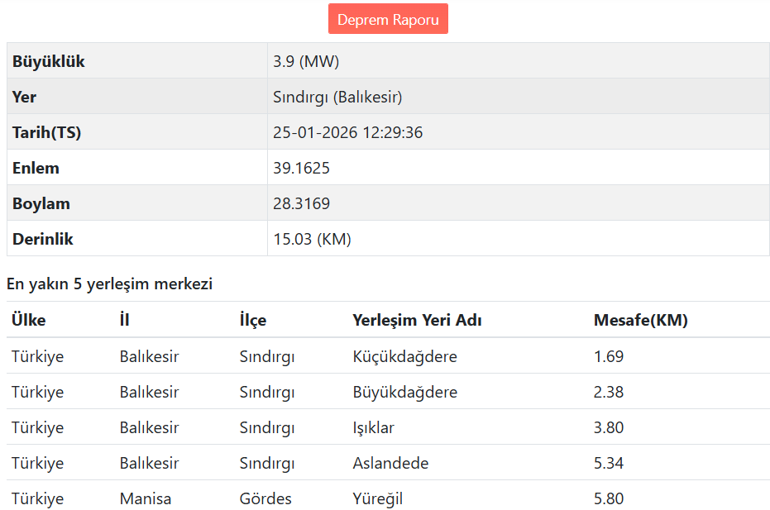Click the İlçe column header
Screen dimensions: 770x510
(x=253, y=320)
